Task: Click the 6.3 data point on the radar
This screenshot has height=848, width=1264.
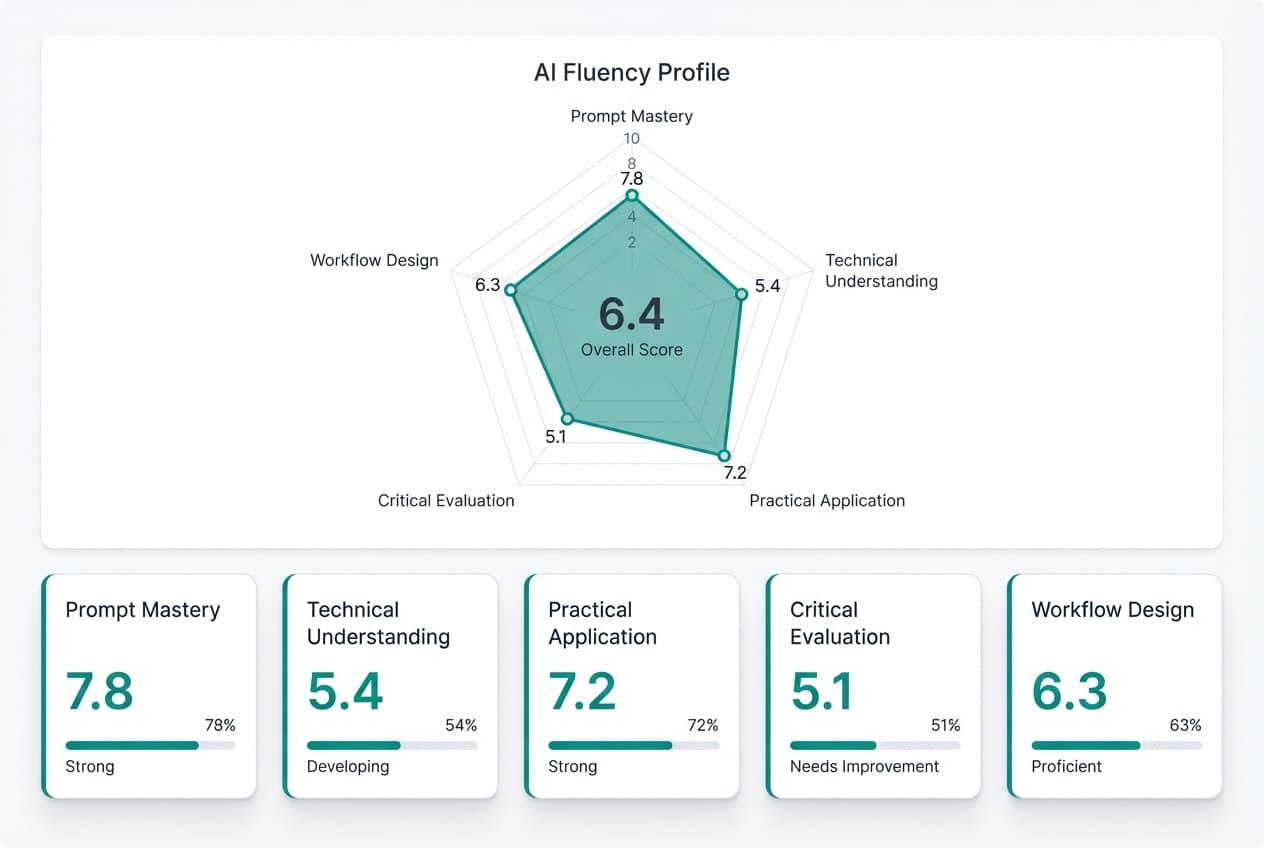Action: [510, 290]
